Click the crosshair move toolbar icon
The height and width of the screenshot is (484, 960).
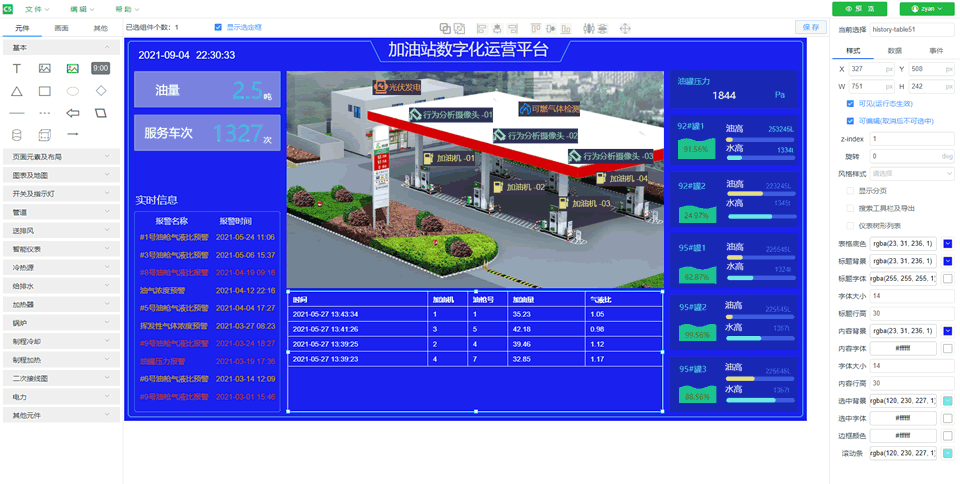point(625,28)
